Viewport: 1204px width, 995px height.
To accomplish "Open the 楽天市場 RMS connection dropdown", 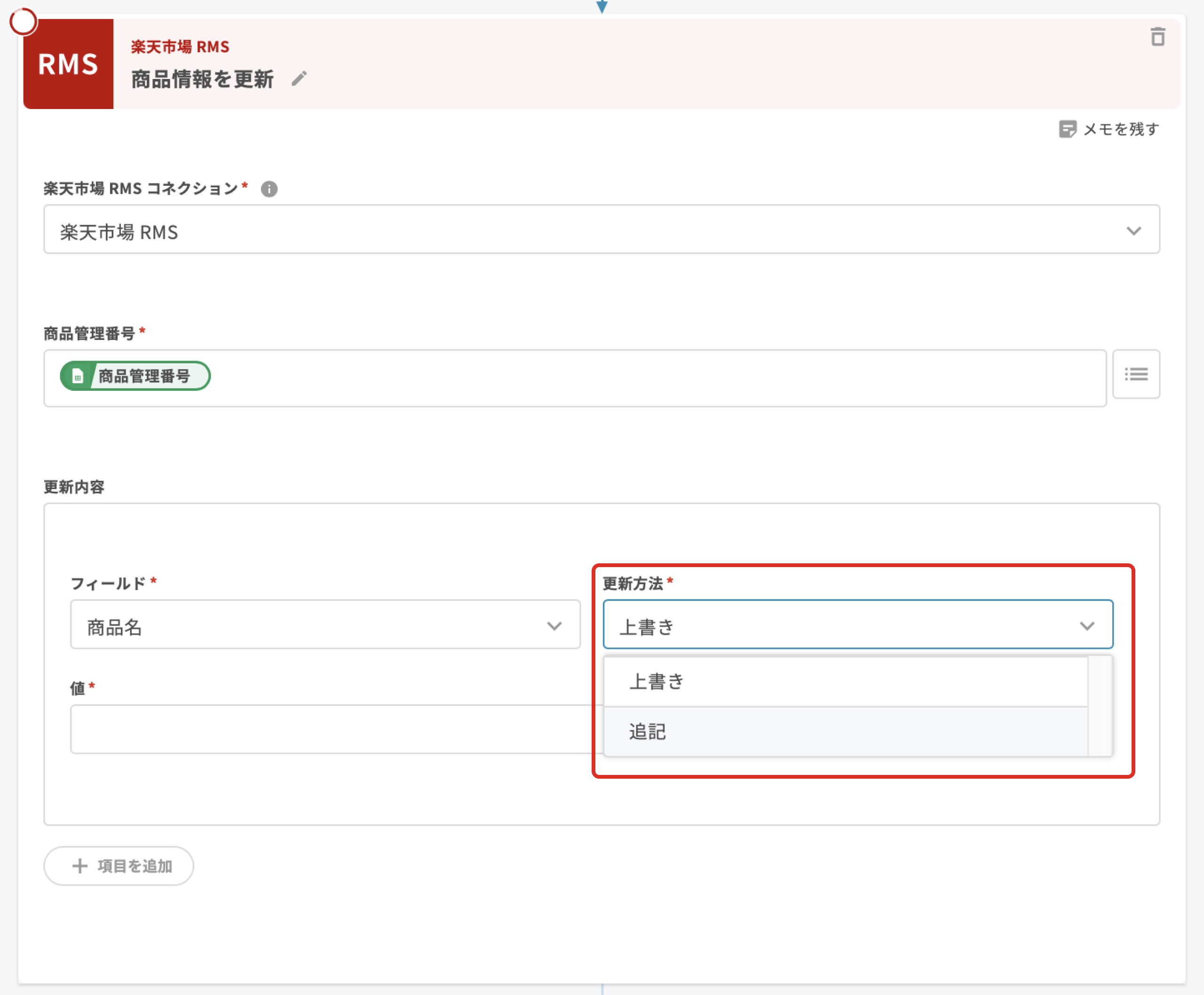I will [x=601, y=230].
